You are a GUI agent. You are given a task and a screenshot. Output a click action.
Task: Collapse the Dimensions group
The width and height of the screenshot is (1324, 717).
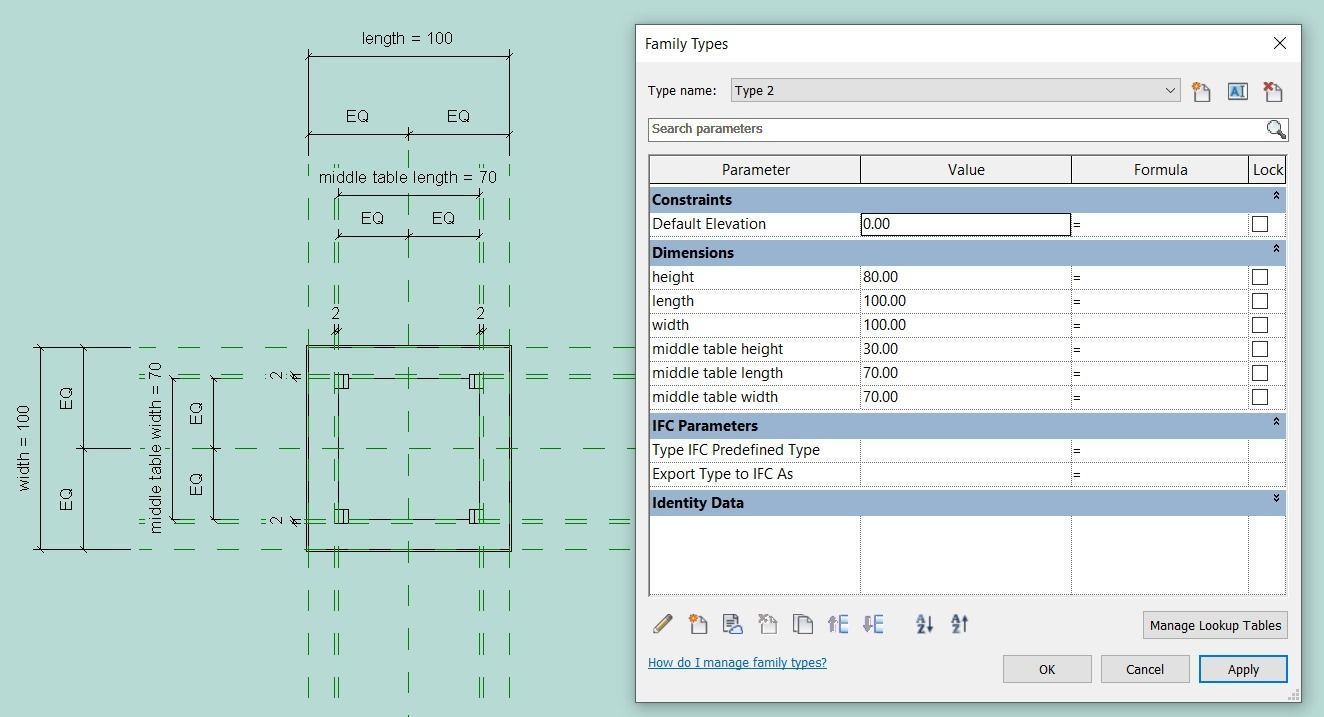pyautogui.click(x=1276, y=248)
